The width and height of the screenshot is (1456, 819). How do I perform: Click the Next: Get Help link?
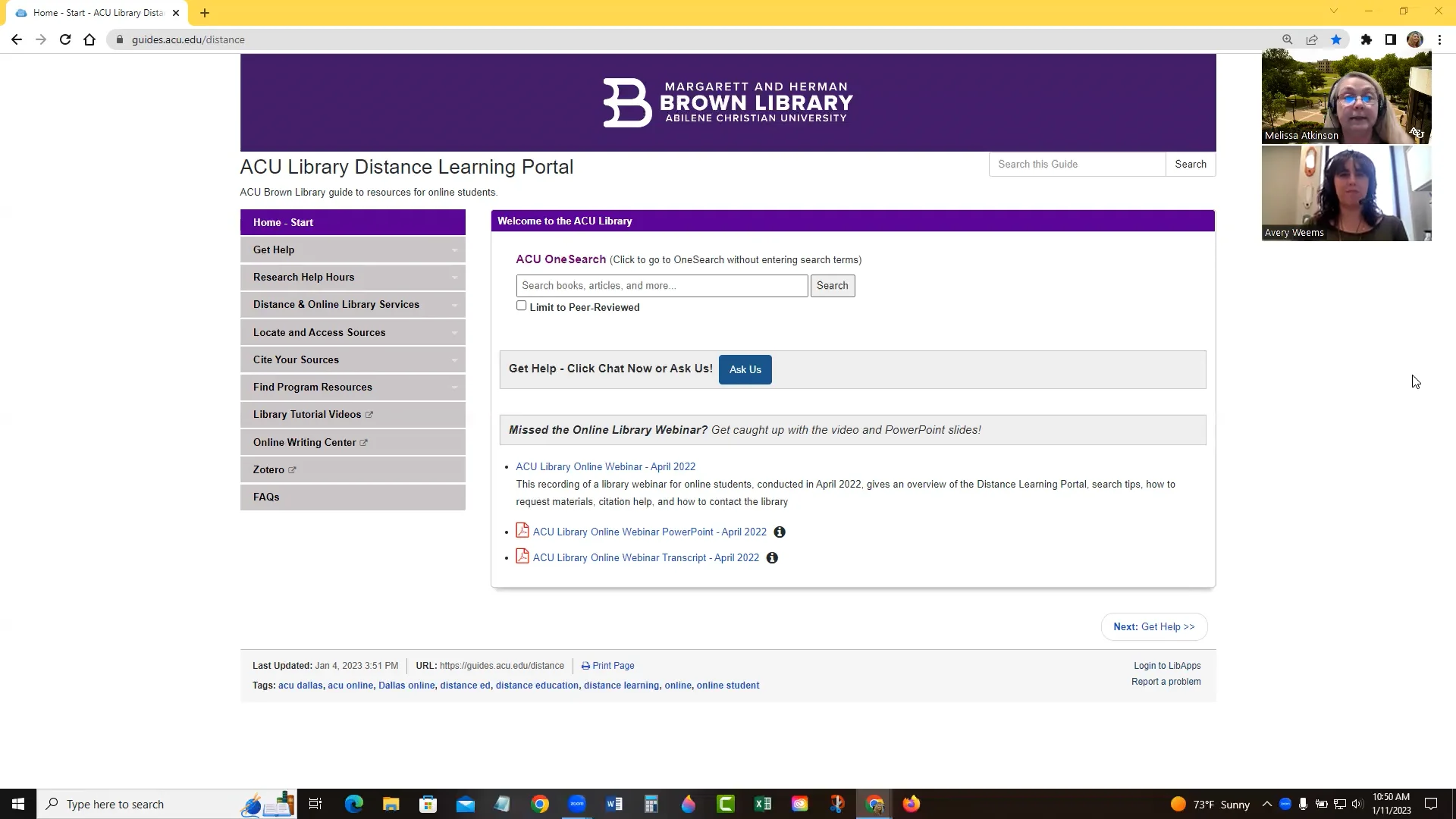[1153, 627]
